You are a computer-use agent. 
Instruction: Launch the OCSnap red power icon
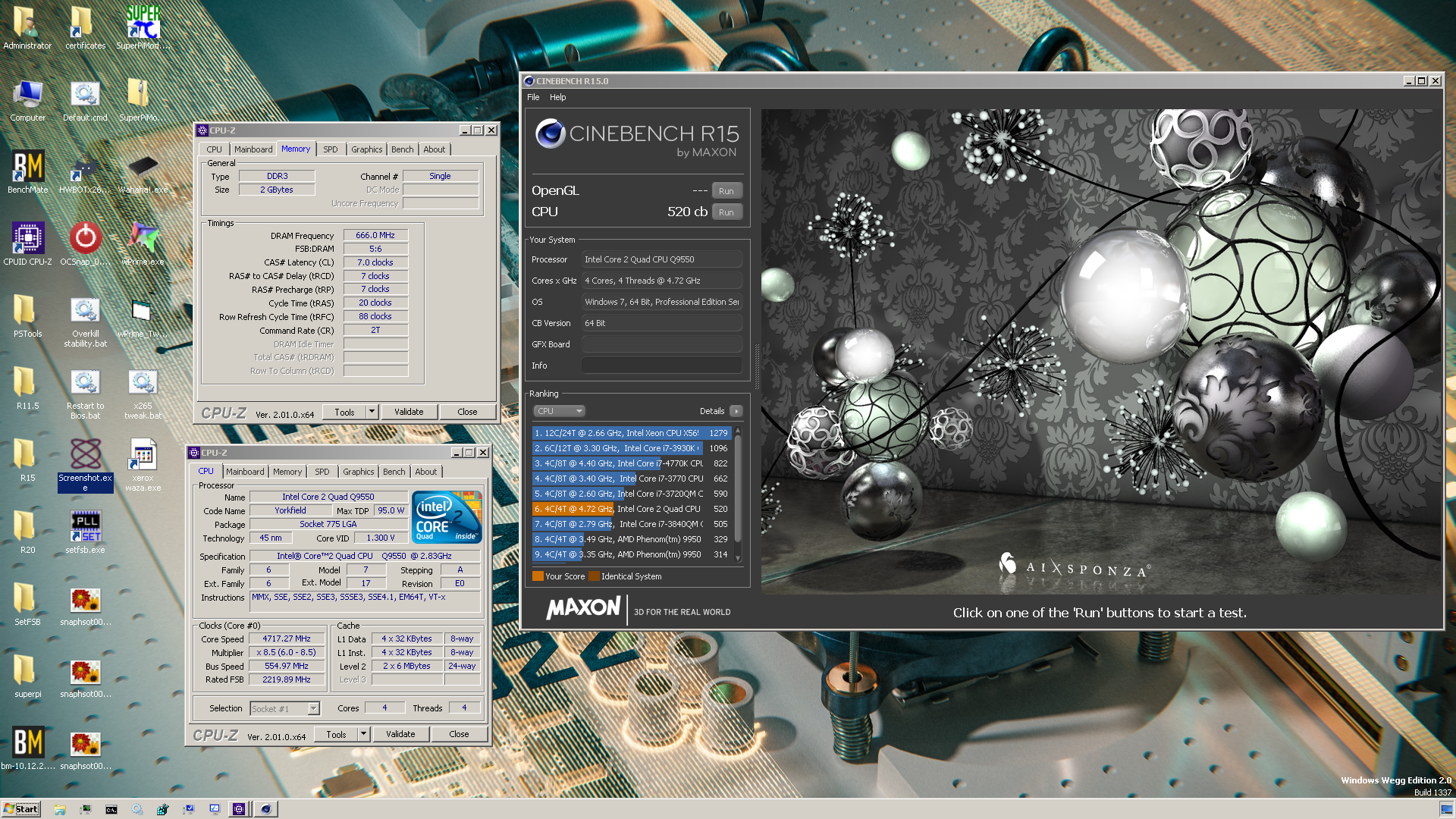(x=85, y=243)
